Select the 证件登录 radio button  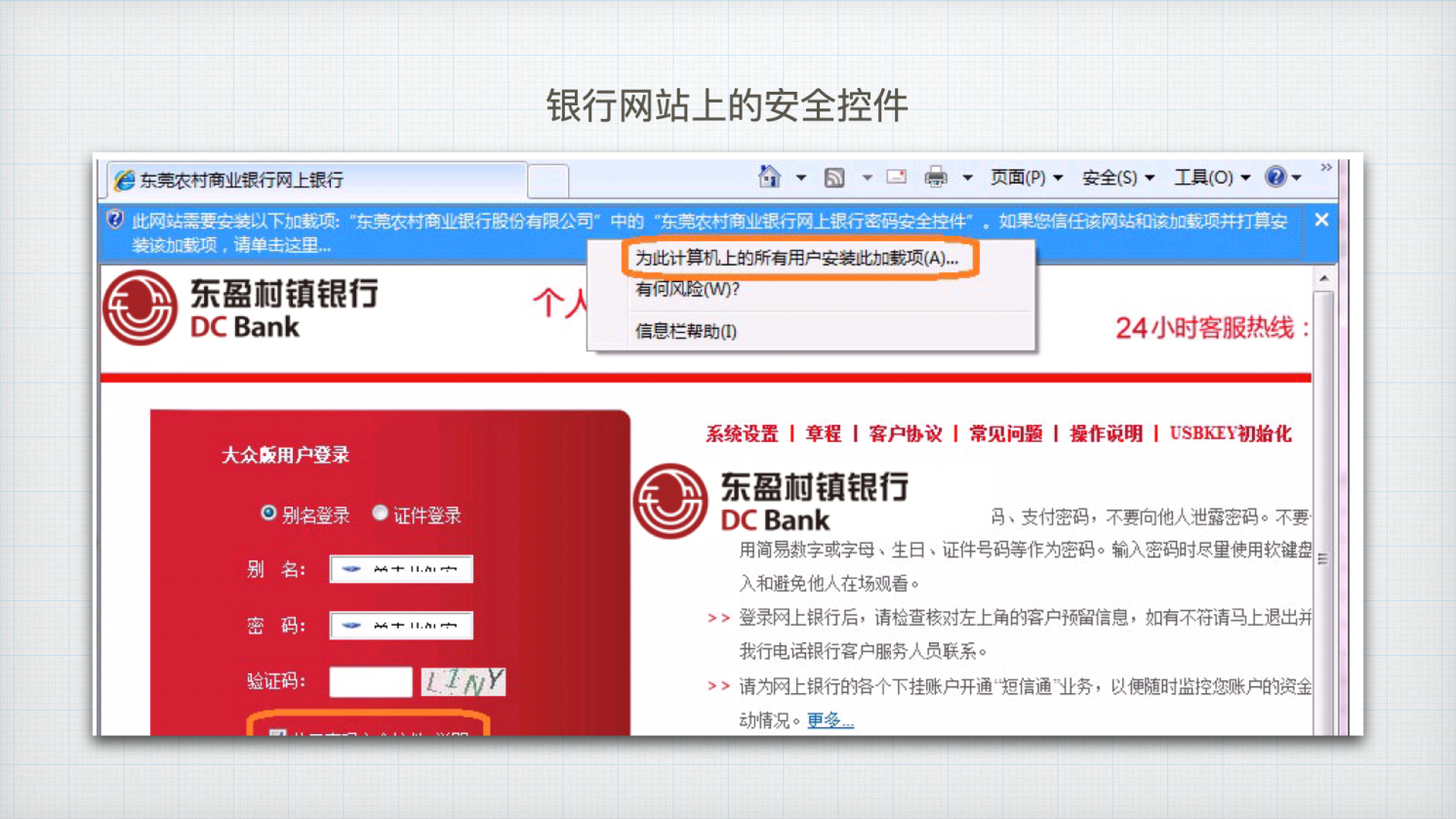[x=380, y=512]
